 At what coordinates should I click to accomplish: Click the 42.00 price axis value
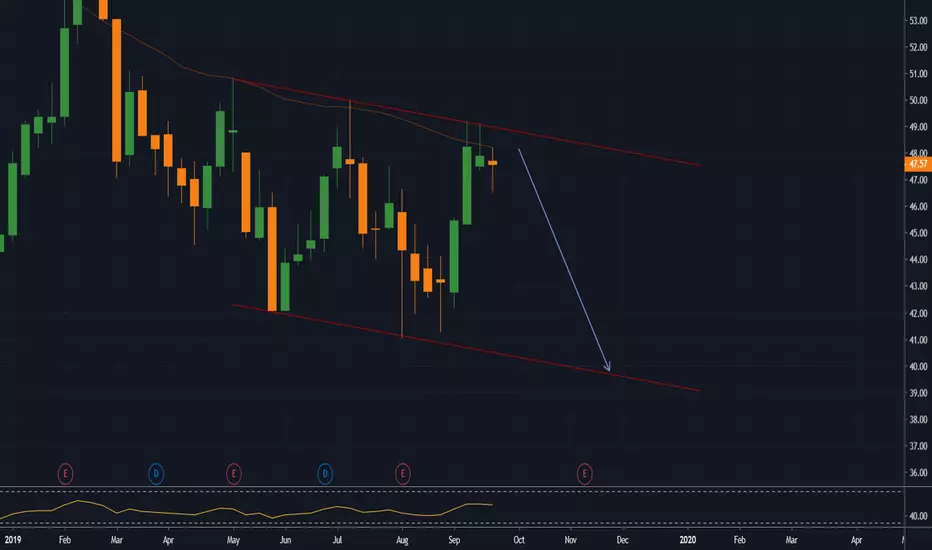point(918,313)
